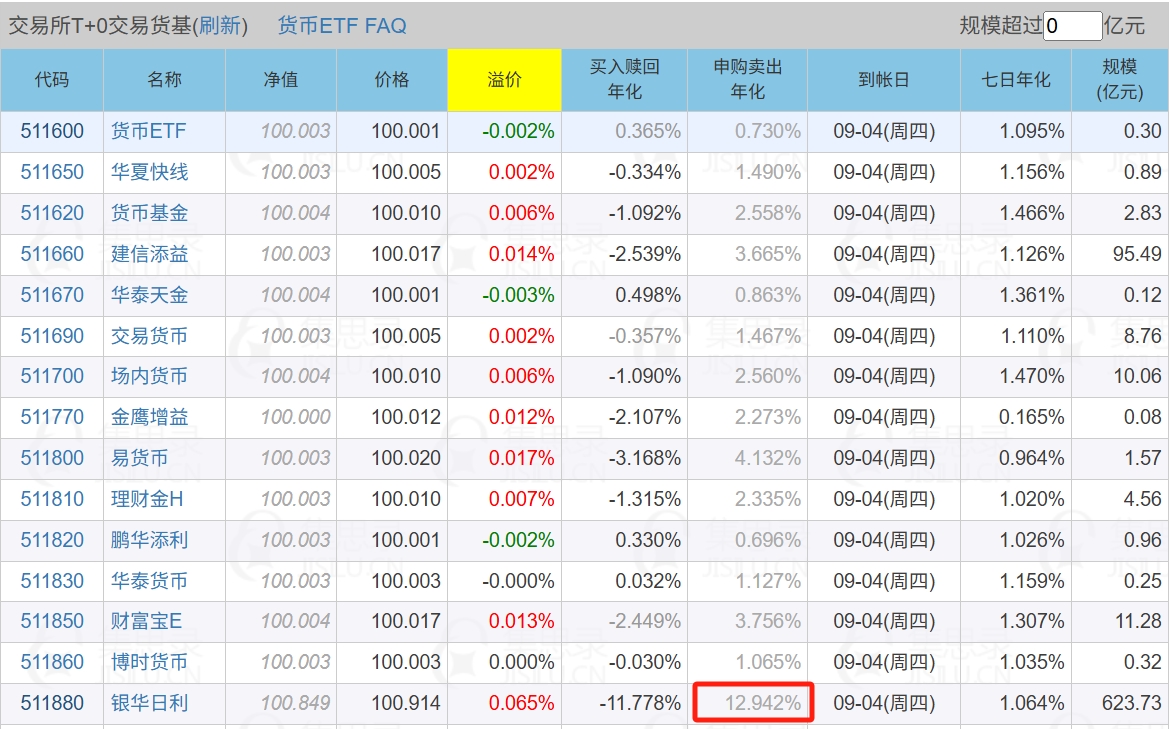1170x729 pixels.
Task: Open fund code 511670 link
Action: pyautogui.click(x=52, y=295)
